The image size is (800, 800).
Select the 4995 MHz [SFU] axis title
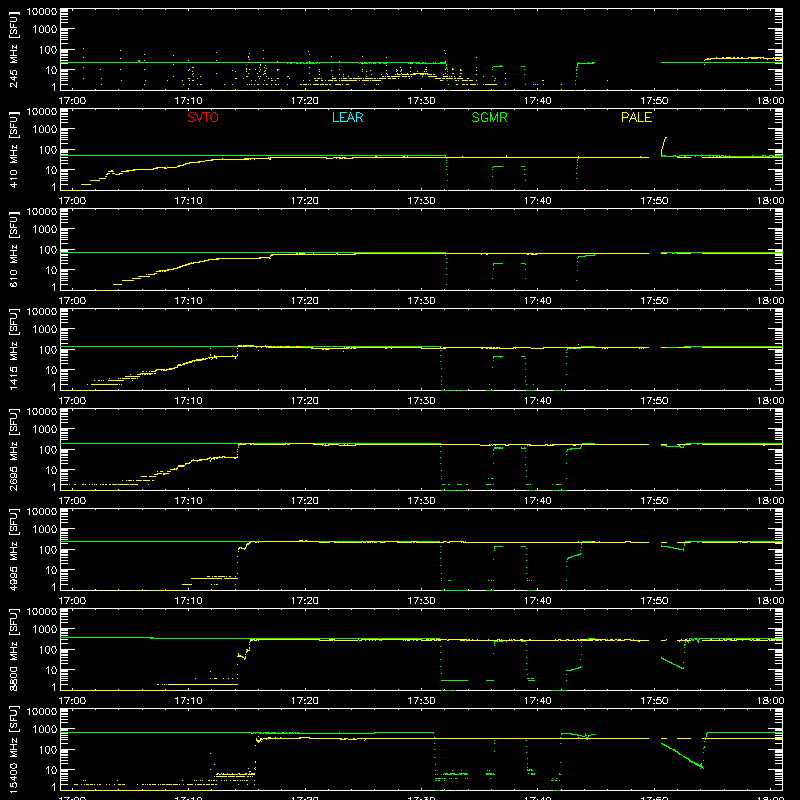[14, 549]
